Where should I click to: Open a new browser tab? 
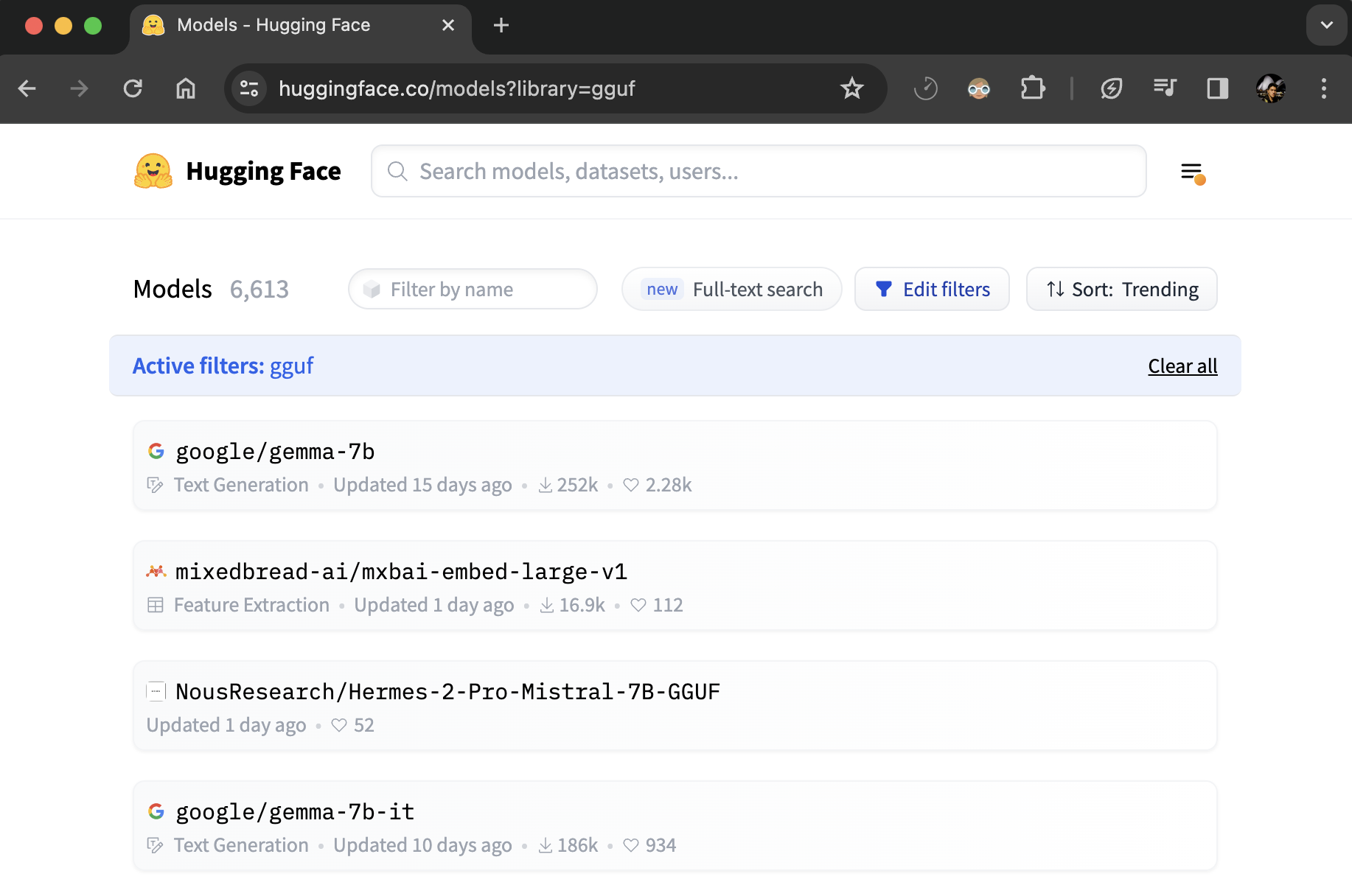[501, 25]
